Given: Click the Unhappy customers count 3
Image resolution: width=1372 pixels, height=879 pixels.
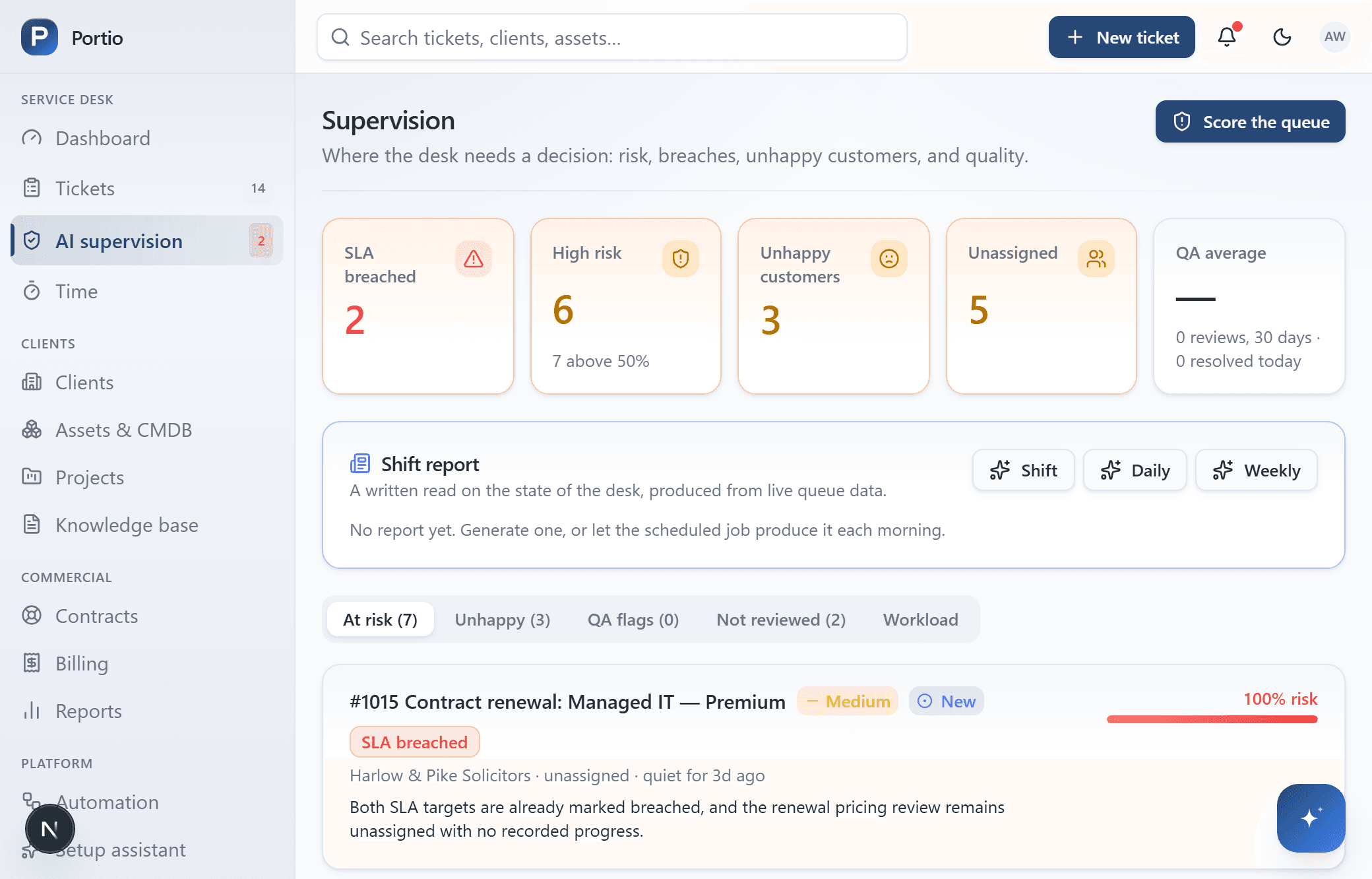Looking at the screenshot, I should point(770,320).
